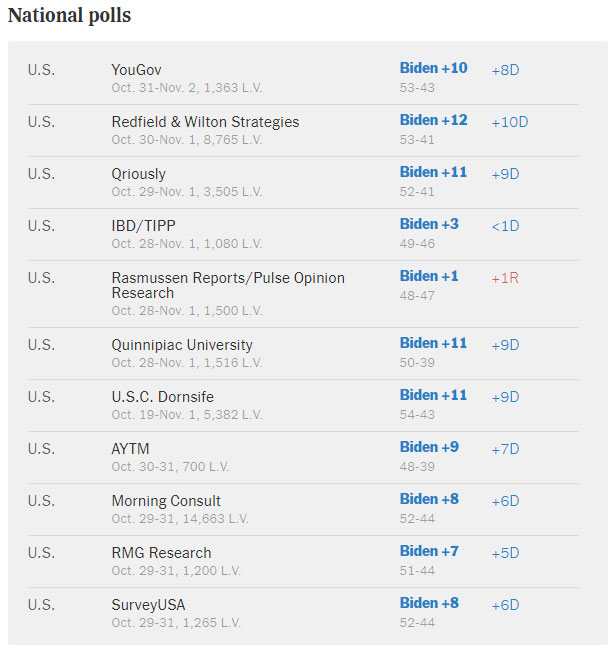Open the Redfield & Wilton Strategies poll
Image resolution: width=614 pixels, height=654 pixels.
[x=205, y=122]
